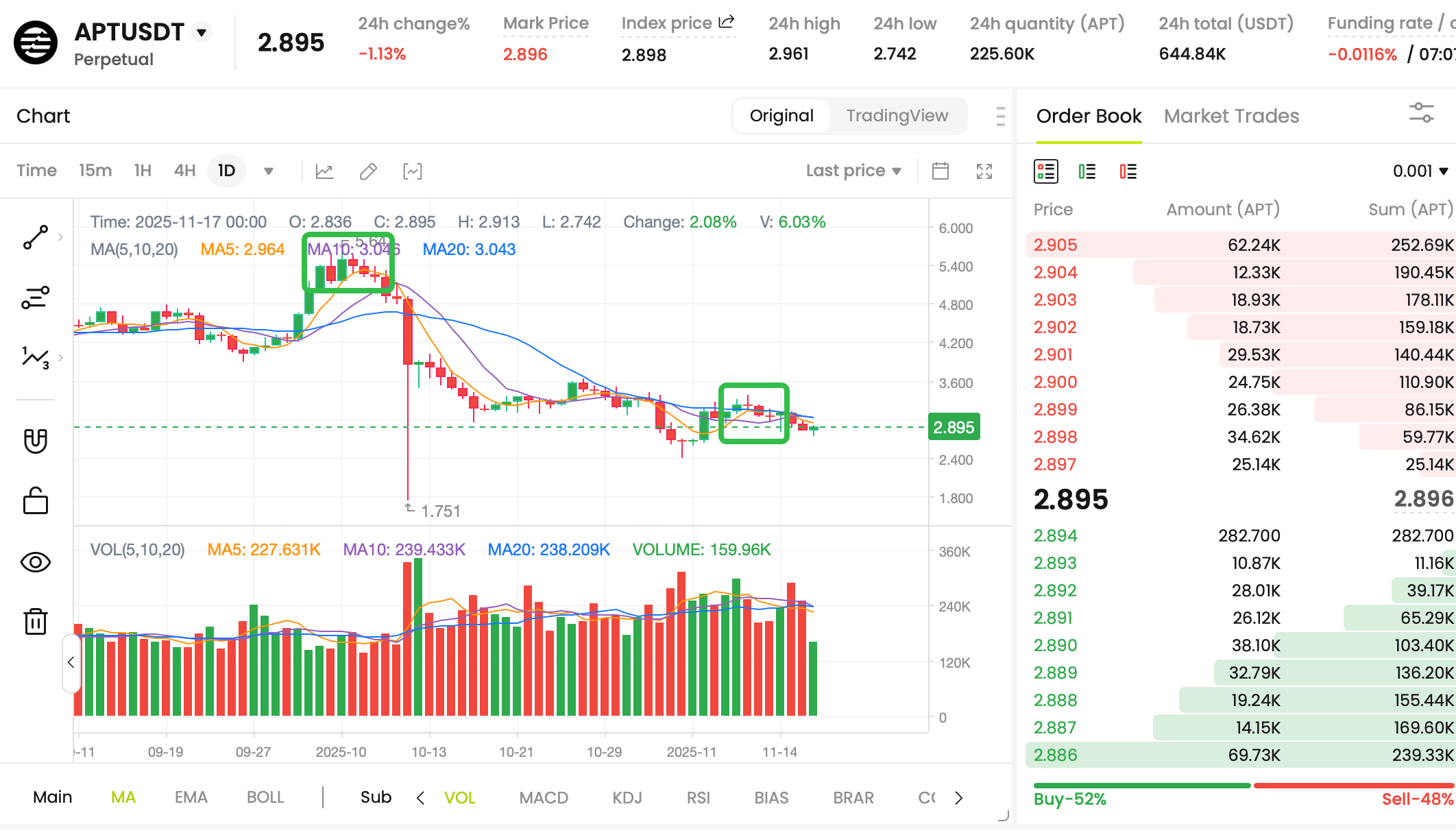Open order book settings sliders icon
Image resolution: width=1456 pixels, height=835 pixels.
pos(1421,113)
